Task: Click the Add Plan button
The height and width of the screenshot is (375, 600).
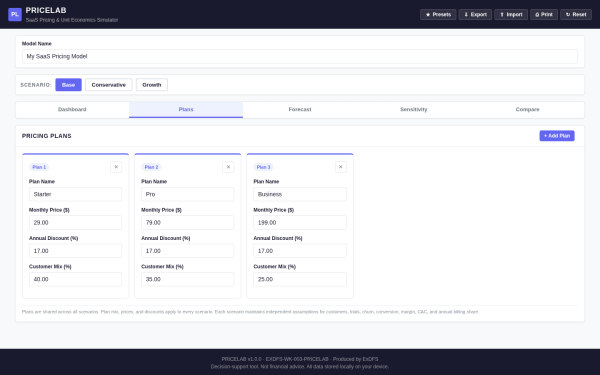Action: click(557, 136)
